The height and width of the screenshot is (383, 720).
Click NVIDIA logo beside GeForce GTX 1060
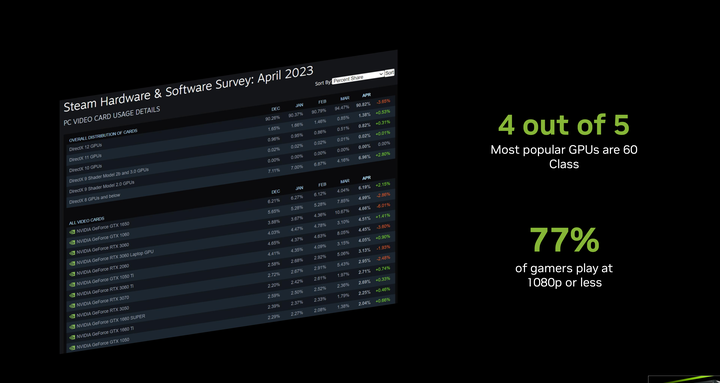(x=71, y=242)
